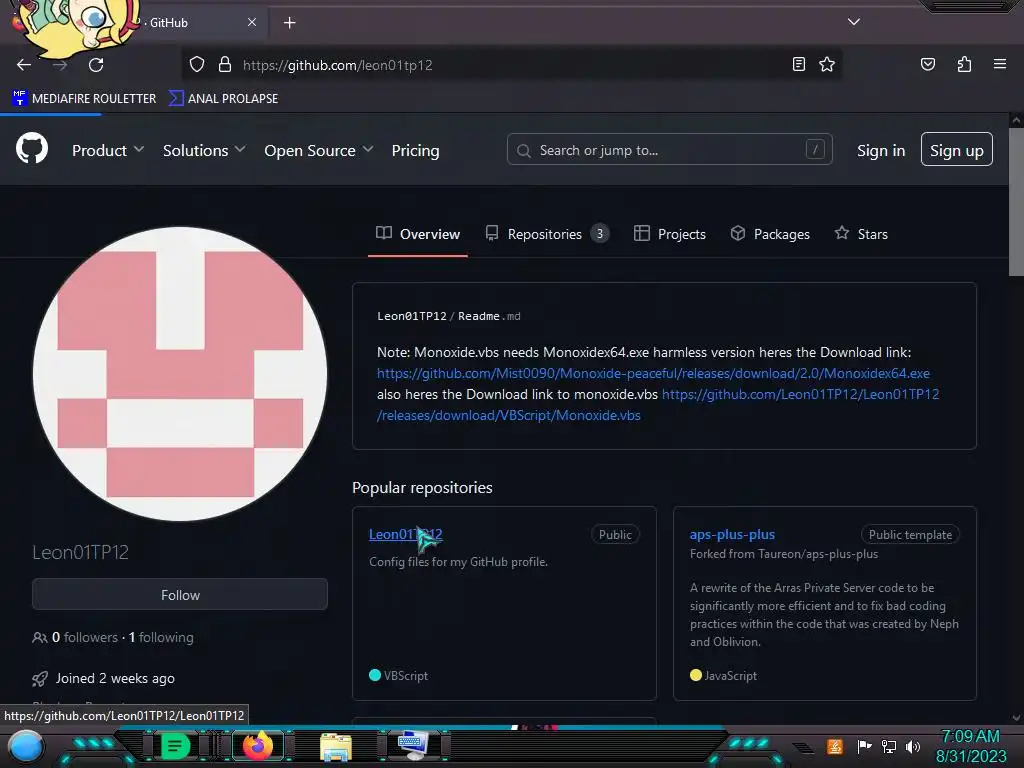The width and height of the screenshot is (1024, 768).
Task: Expand the Solutions menu
Action: [x=204, y=150]
